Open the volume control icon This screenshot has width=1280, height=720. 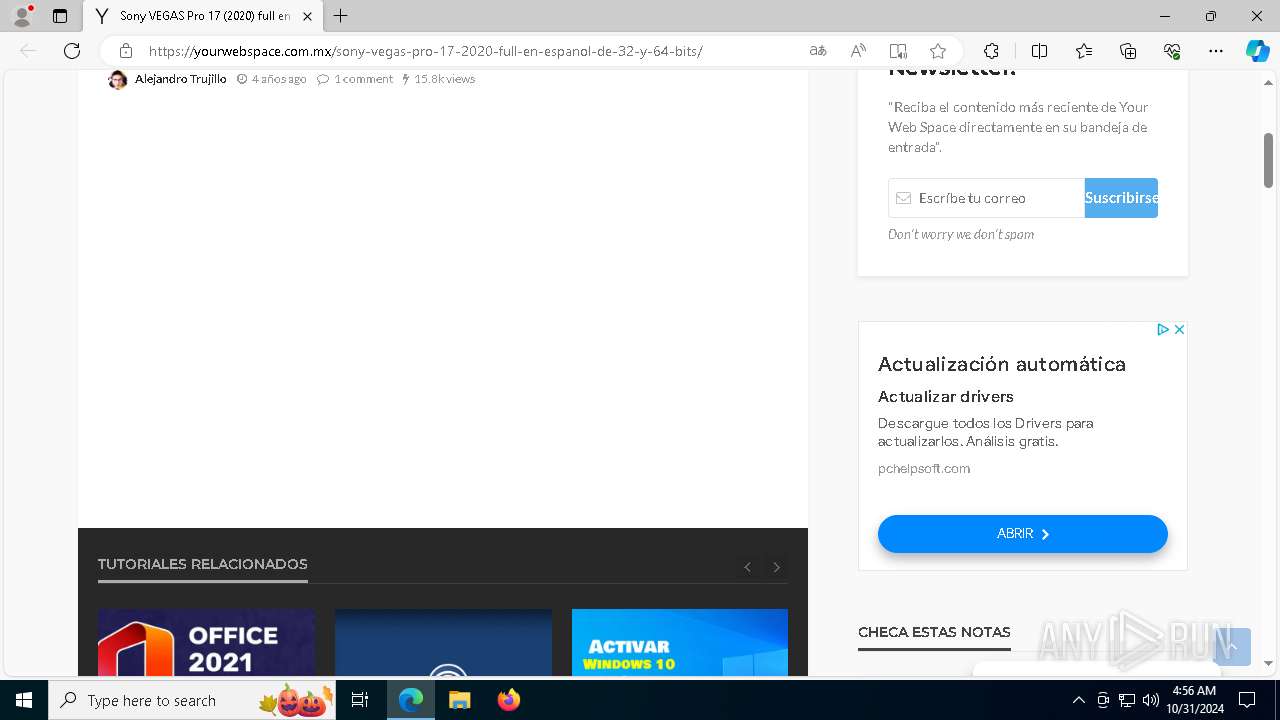(1150, 700)
